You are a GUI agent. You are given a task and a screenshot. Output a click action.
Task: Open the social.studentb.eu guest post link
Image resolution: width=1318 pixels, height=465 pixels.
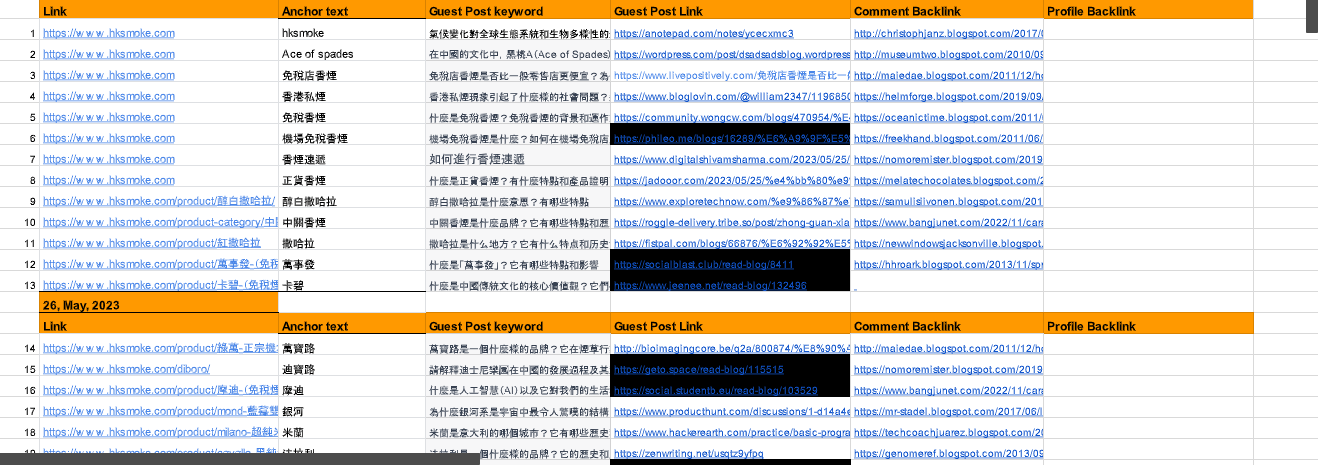pyautogui.click(x=716, y=390)
